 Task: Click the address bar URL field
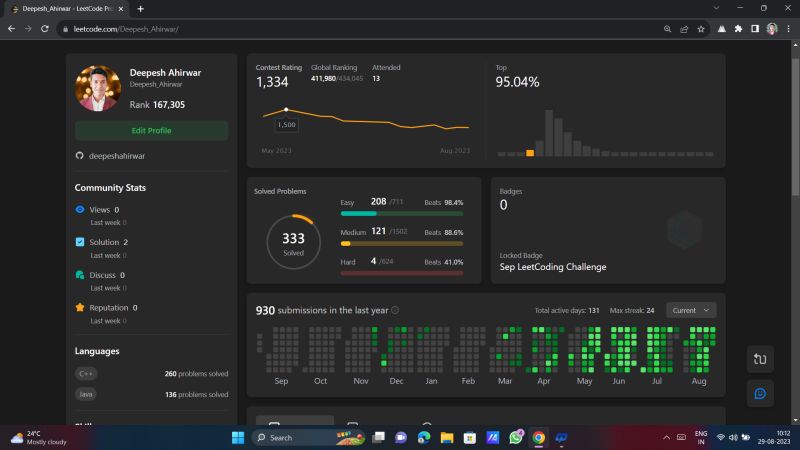tap(357, 29)
